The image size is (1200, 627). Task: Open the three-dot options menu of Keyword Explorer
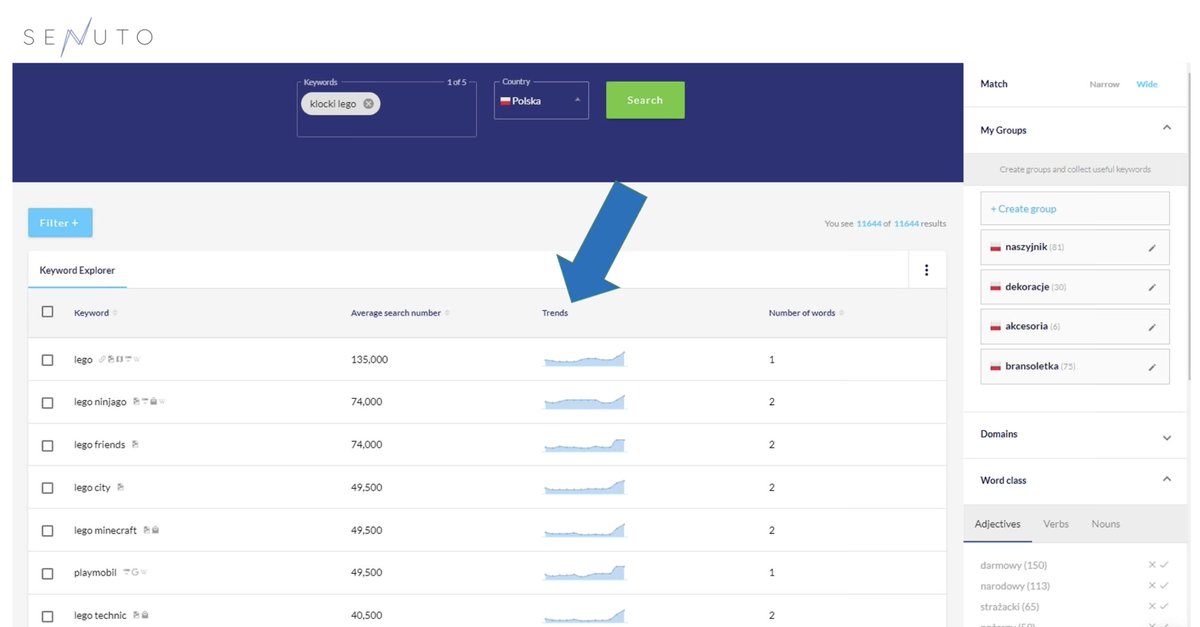927,270
